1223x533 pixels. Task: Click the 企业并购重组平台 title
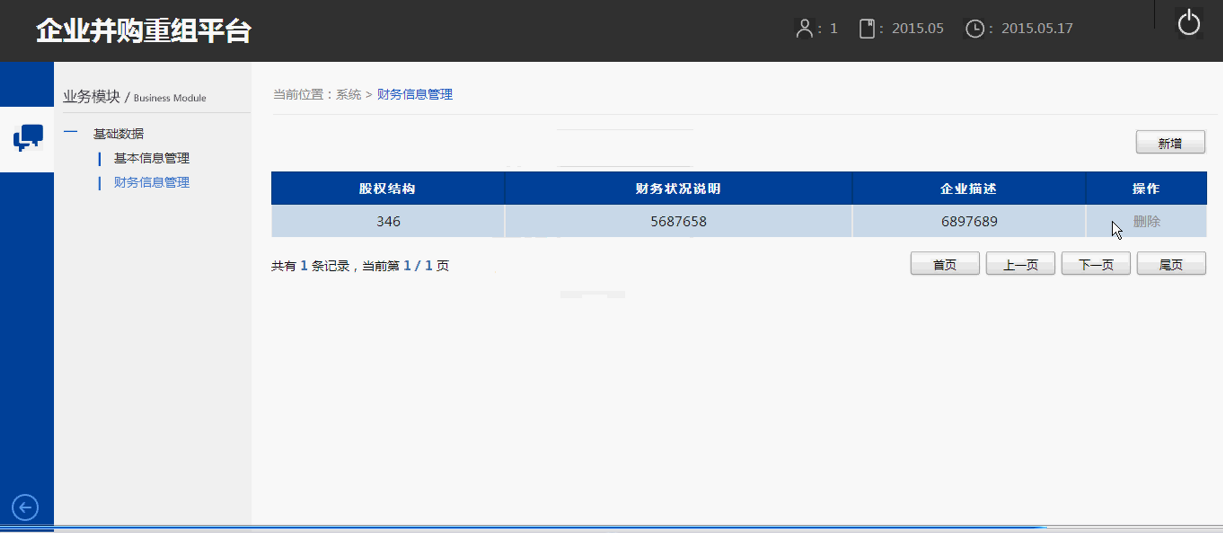point(143,31)
